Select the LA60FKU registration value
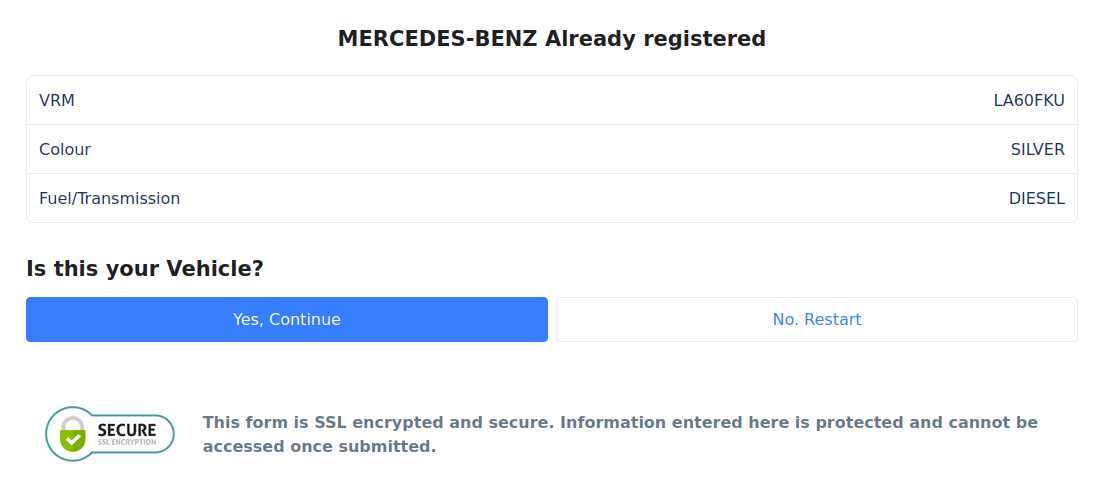 pyautogui.click(x=1029, y=101)
